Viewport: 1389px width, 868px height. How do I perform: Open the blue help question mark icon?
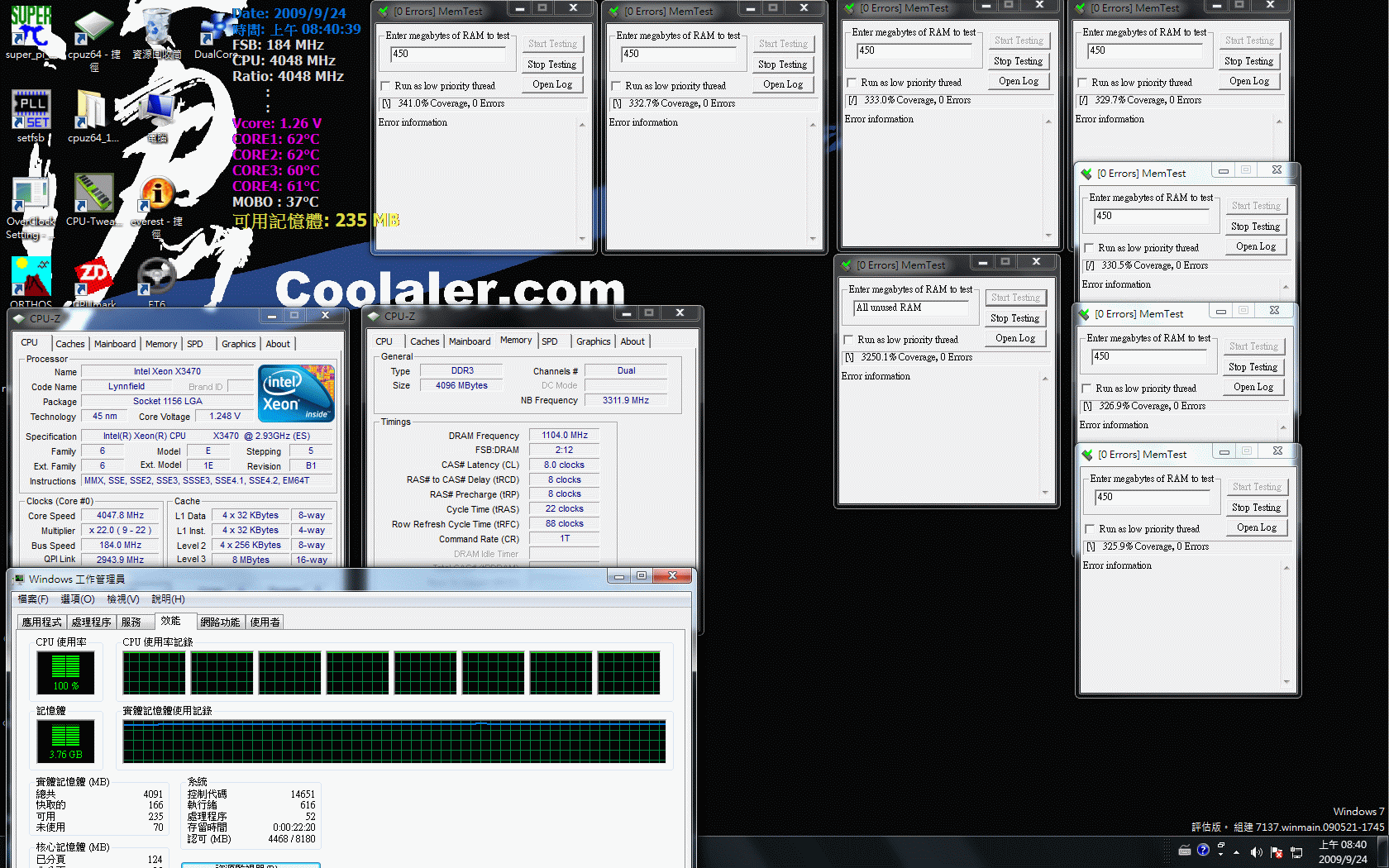(x=1203, y=849)
